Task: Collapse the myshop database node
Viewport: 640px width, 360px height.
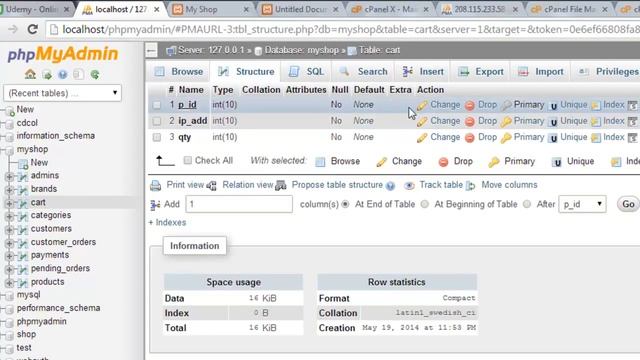Action: pyautogui.click(x=2, y=150)
